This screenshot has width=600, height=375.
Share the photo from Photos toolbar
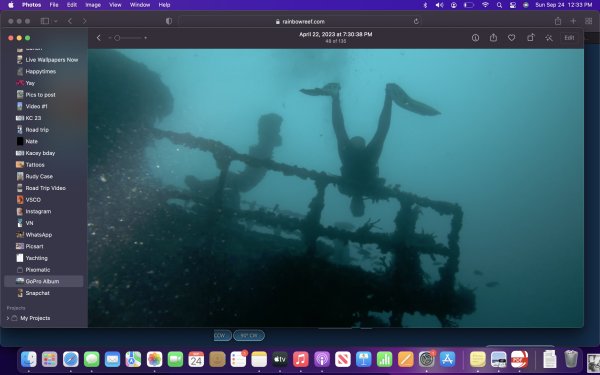pyautogui.click(x=493, y=38)
